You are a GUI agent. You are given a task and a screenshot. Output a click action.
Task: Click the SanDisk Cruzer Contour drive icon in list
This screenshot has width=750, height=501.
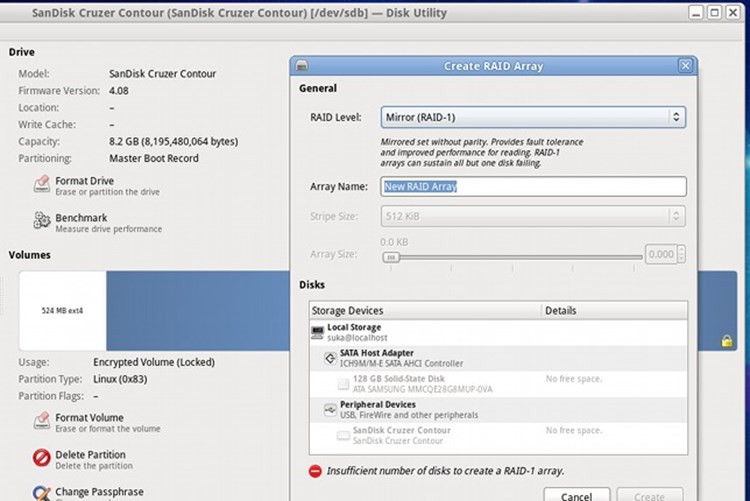[343, 435]
